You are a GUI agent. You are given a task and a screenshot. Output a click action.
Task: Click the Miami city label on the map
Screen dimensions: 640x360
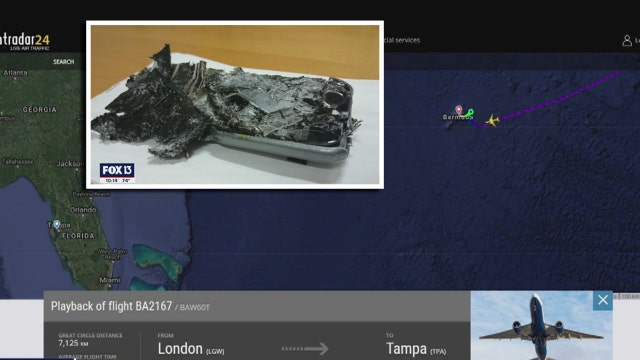(x=110, y=280)
